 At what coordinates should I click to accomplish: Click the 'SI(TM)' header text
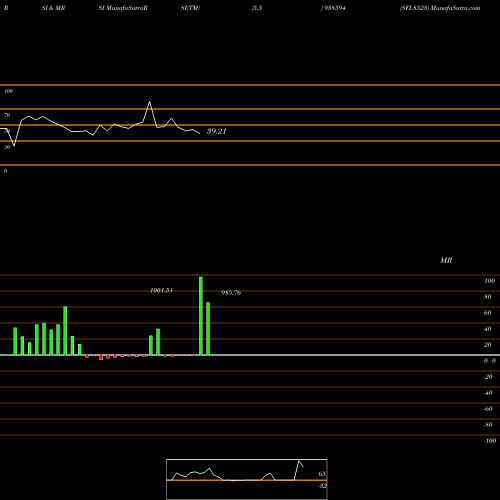pyautogui.click(x=190, y=8)
